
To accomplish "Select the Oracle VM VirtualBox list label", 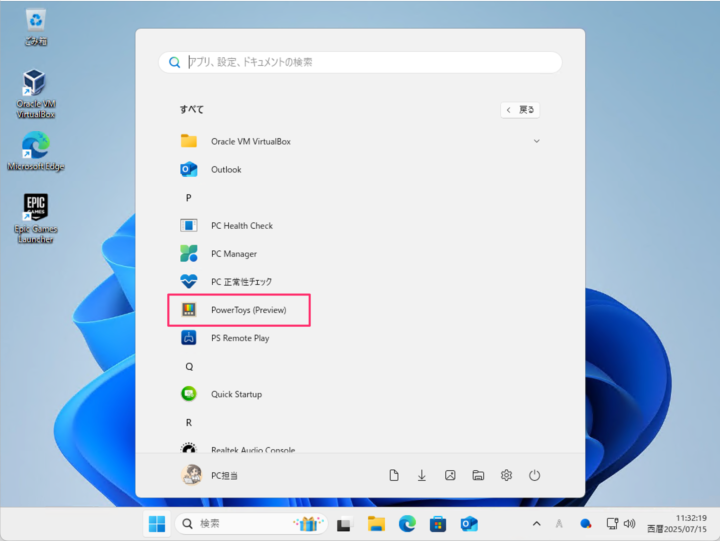I will [251, 141].
